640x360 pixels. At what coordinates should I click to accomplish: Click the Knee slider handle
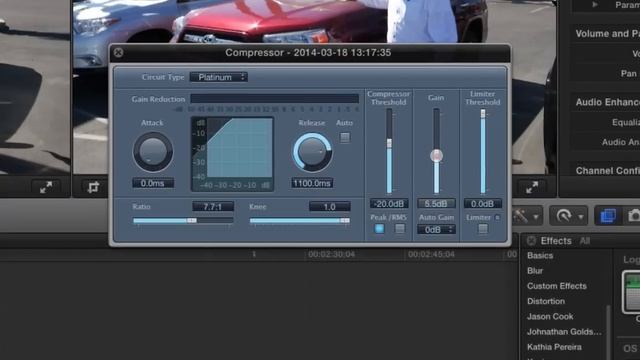(345, 220)
